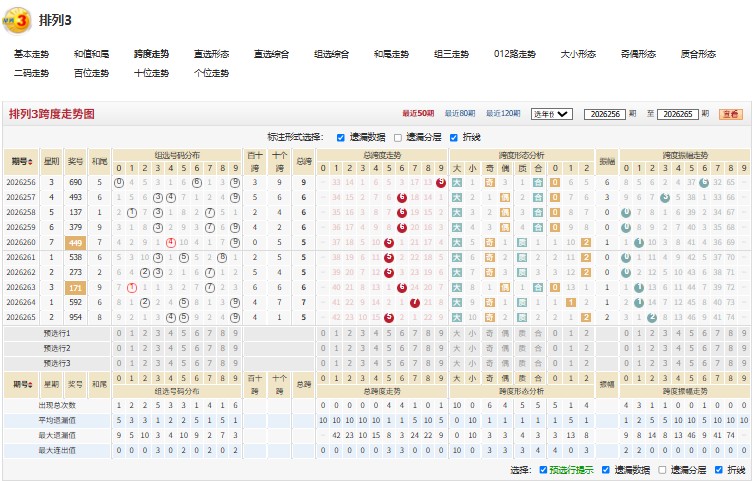Image resolution: width=754 pixels, height=481 pixels.
Task: Click red span ball 7 in row 2026264
Action: coord(415,303)
